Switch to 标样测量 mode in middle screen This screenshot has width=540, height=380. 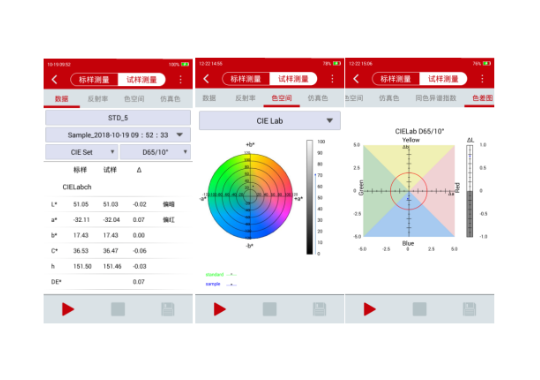click(246, 79)
